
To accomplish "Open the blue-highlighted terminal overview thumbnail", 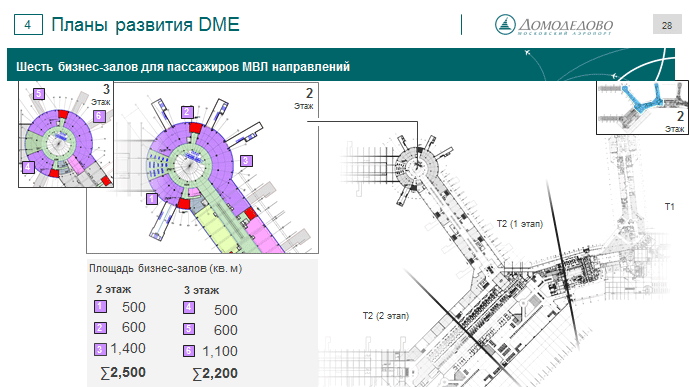I will tap(642, 108).
